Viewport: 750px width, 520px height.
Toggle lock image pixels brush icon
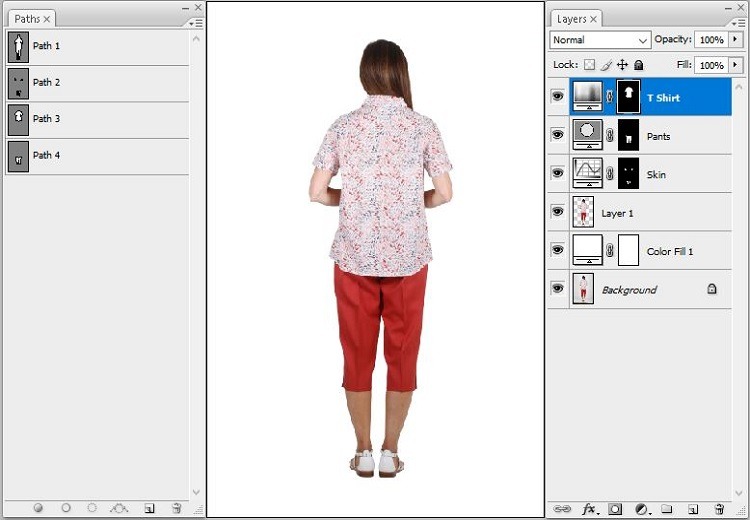point(607,65)
